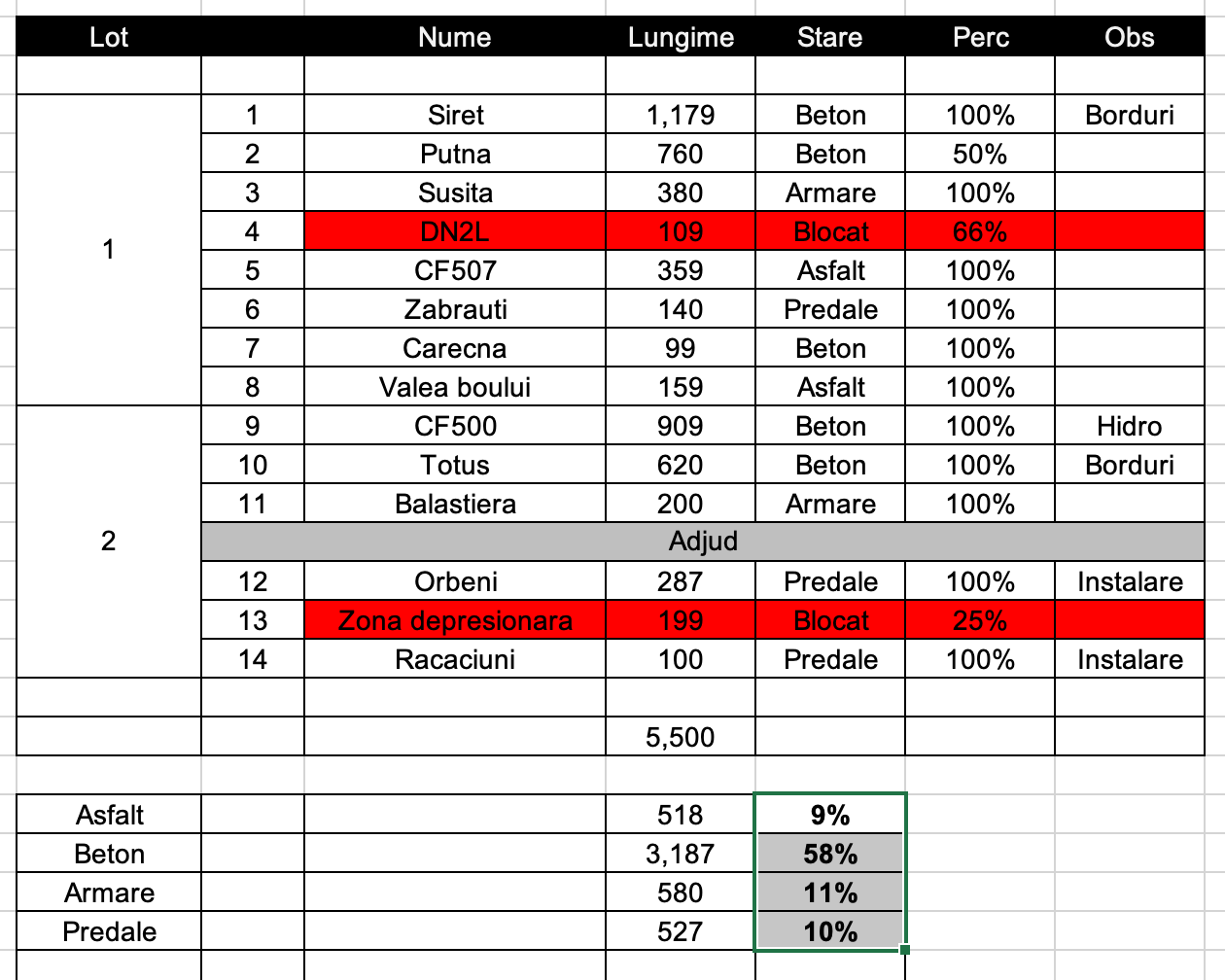Click the merged Lot 1 cell
1225x980 pixels.
point(109,250)
